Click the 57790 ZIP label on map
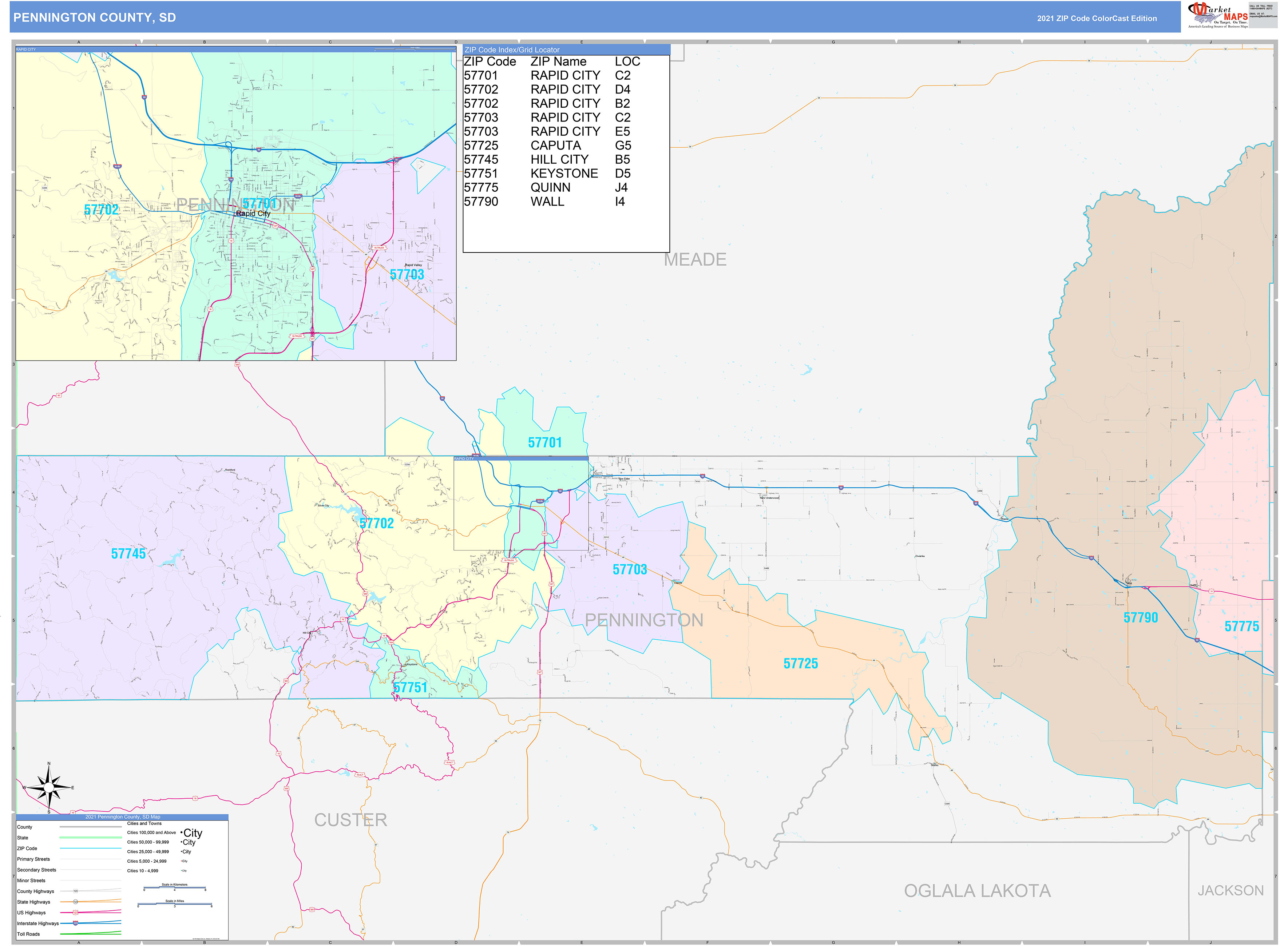The height and width of the screenshot is (946, 1288). point(1140,618)
